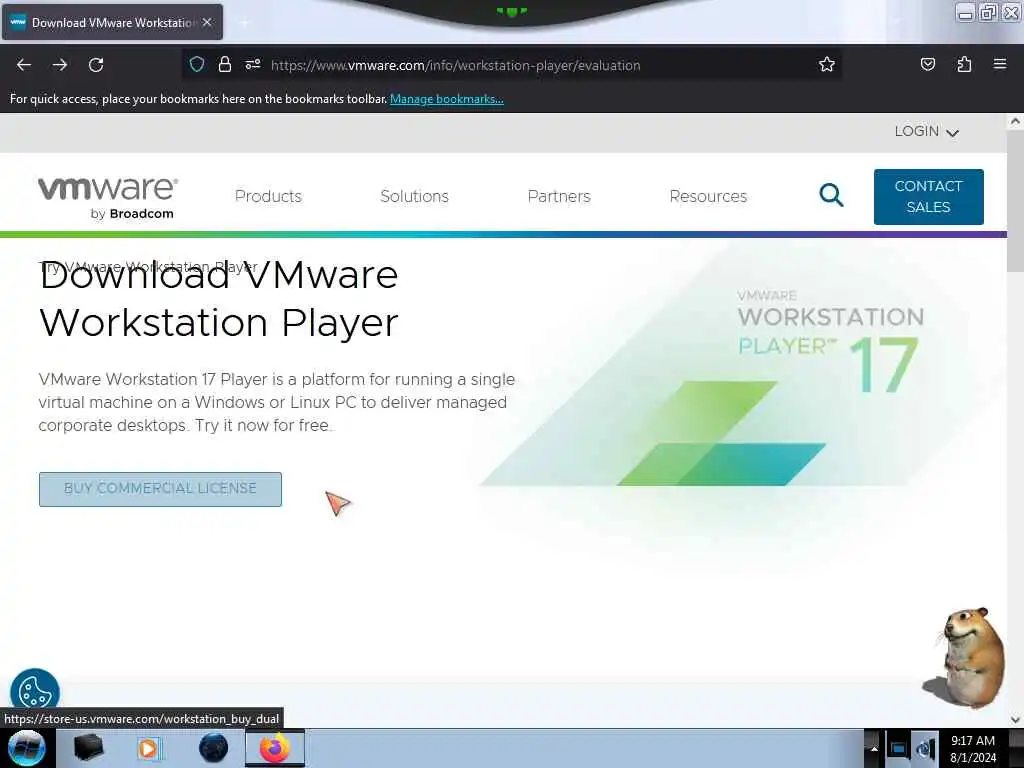Open a new browser tab

point(244,22)
